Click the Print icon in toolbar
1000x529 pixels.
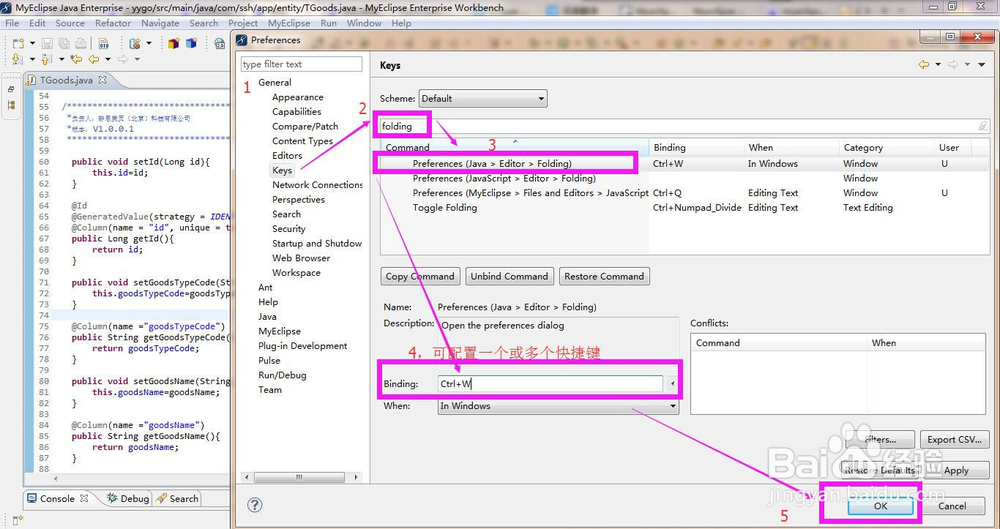[81, 43]
